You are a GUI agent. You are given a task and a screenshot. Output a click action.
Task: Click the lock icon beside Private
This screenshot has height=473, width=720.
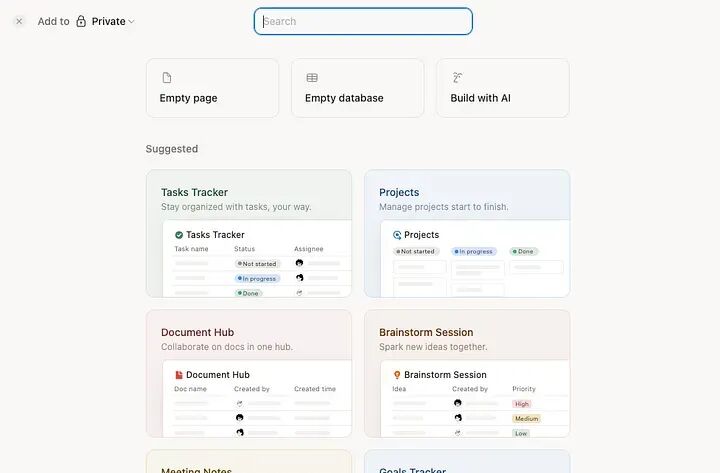click(81, 21)
